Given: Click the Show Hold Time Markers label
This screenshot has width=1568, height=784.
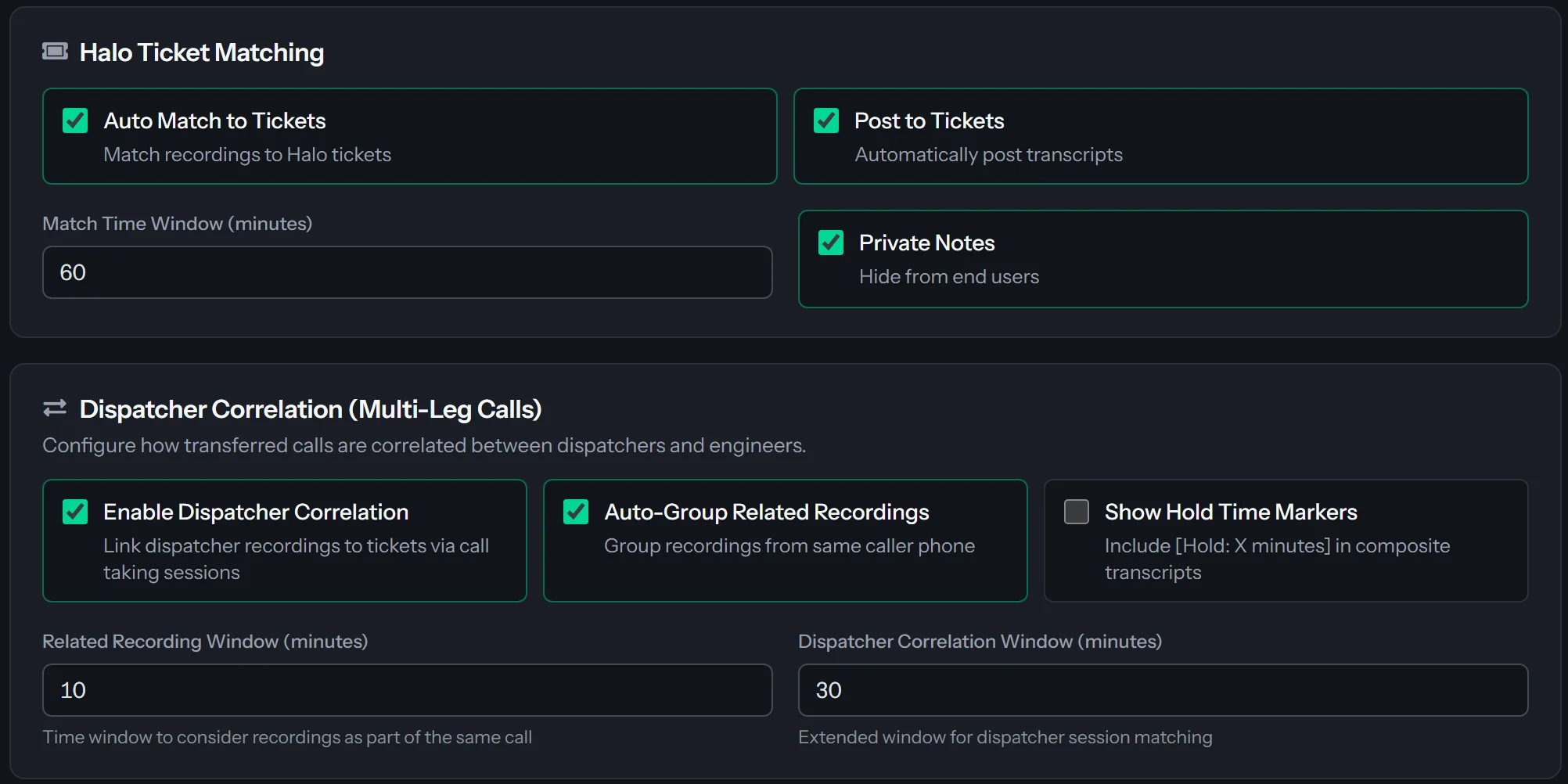Looking at the screenshot, I should 1231,512.
